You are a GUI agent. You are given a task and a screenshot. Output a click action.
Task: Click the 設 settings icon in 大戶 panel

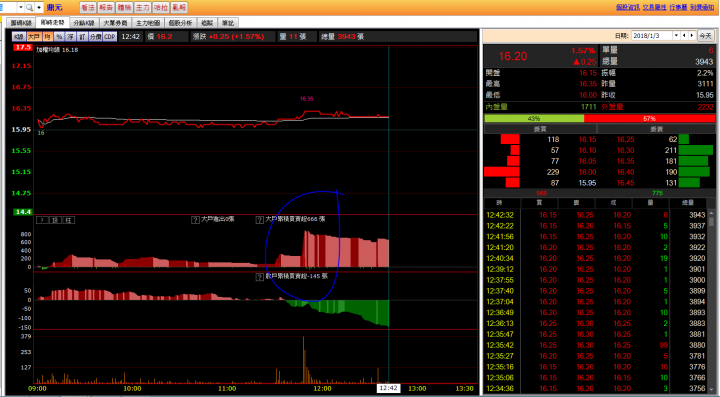coord(55,220)
